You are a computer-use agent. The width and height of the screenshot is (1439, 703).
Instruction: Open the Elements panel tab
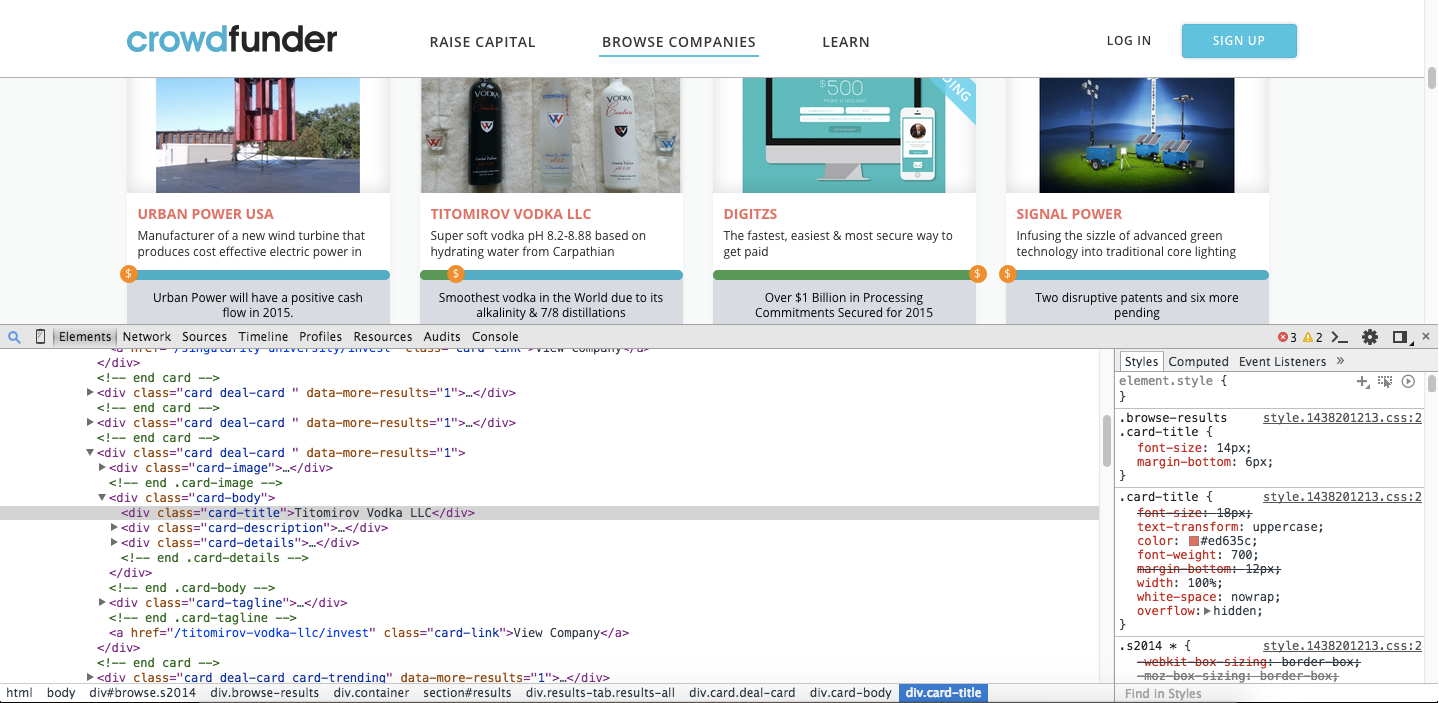[x=85, y=337]
